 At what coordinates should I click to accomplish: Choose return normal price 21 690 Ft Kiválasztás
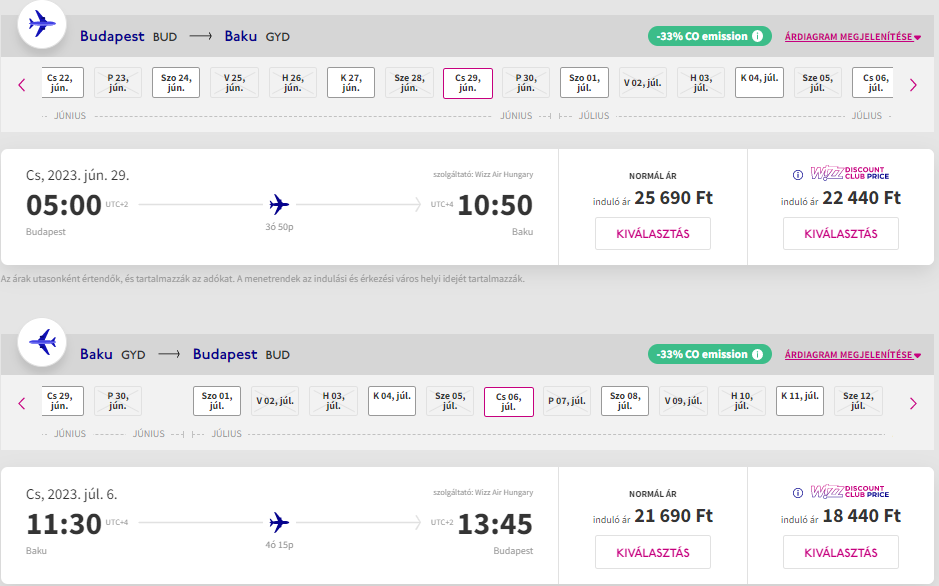pyautogui.click(x=652, y=552)
